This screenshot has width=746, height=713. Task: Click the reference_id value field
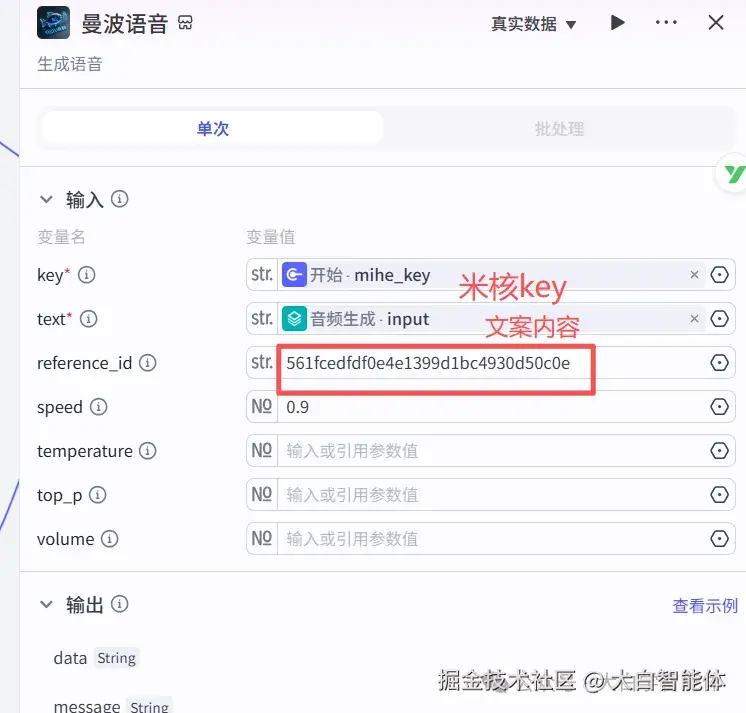tap(490, 363)
